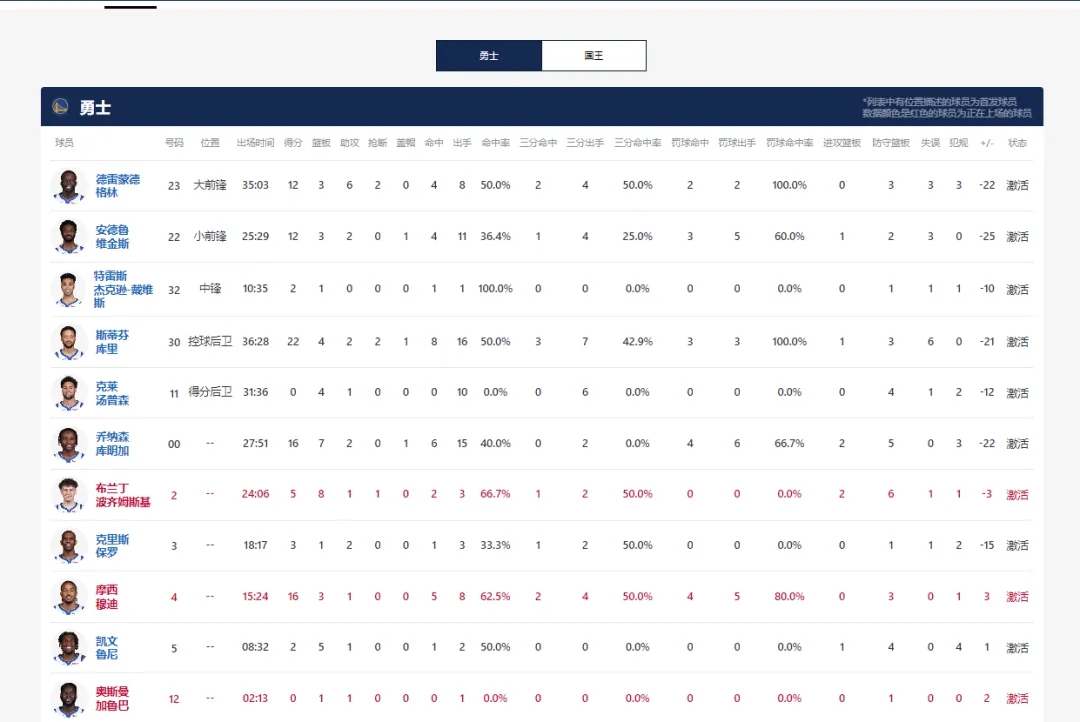The height and width of the screenshot is (722, 1080).
Task: Switch to the 国王 tab
Action: [594, 56]
